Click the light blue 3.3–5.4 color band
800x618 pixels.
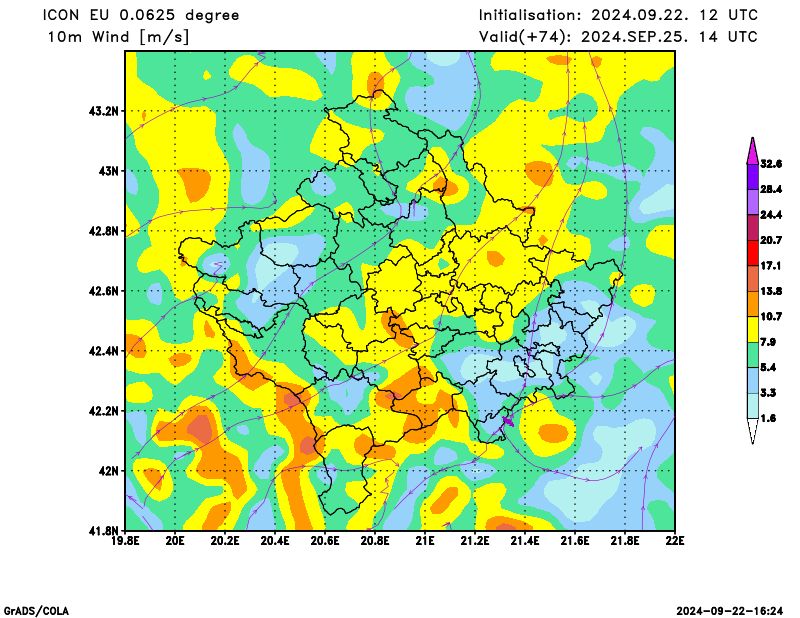click(753, 381)
